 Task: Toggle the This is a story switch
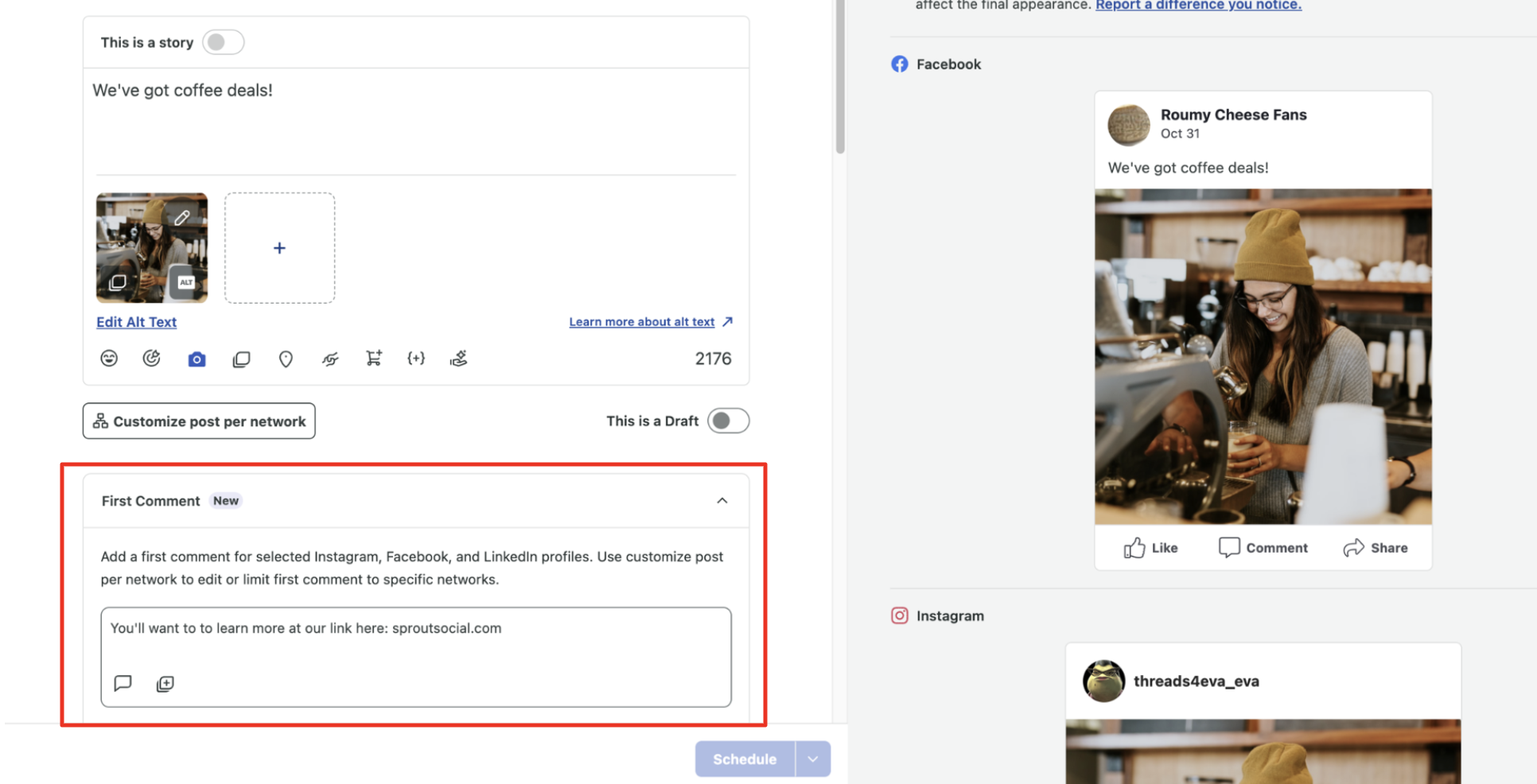(x=223, y=42)
